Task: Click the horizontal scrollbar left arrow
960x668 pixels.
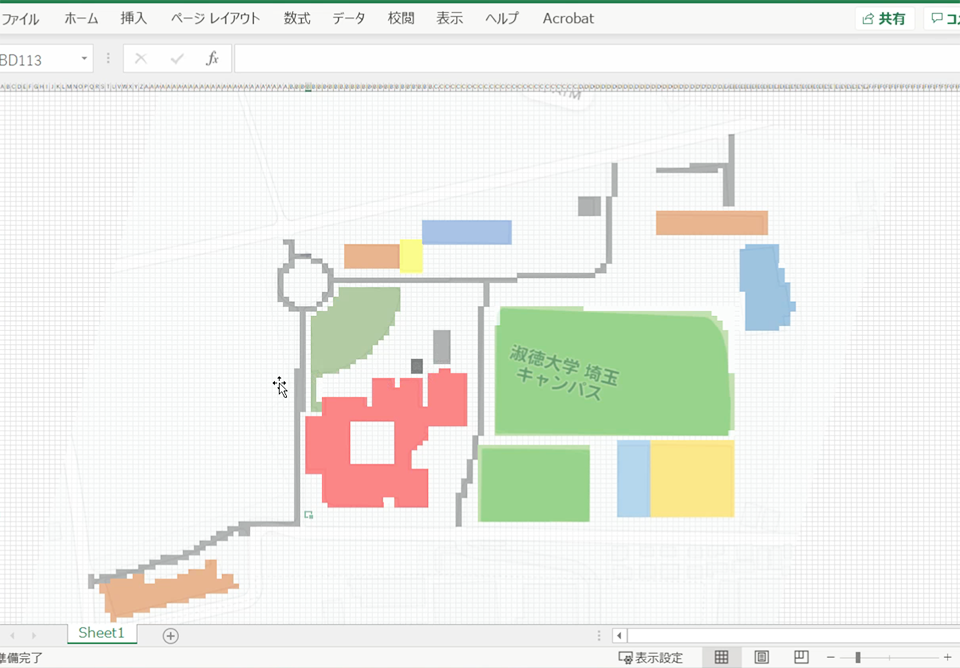Action: click(x=619, y=636)
